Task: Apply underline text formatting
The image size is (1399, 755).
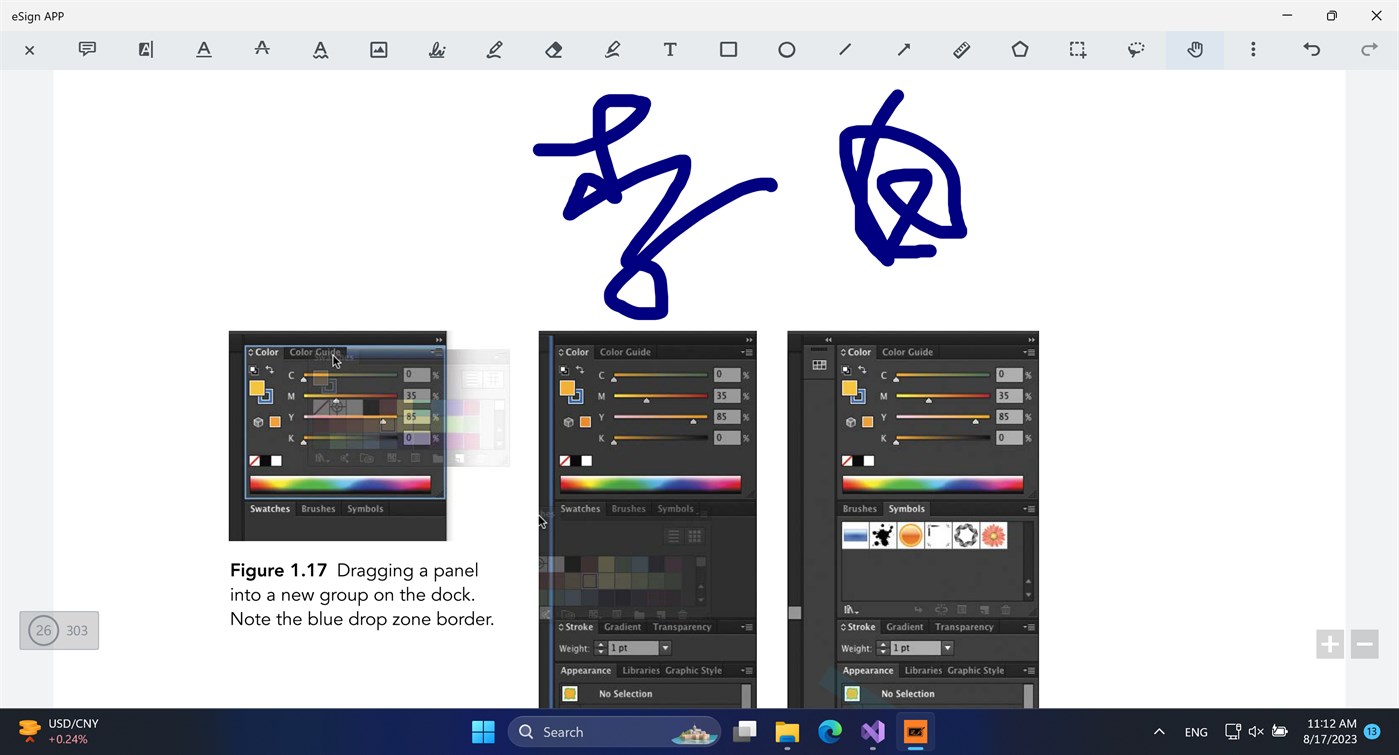Action: (x=203, y=49)
